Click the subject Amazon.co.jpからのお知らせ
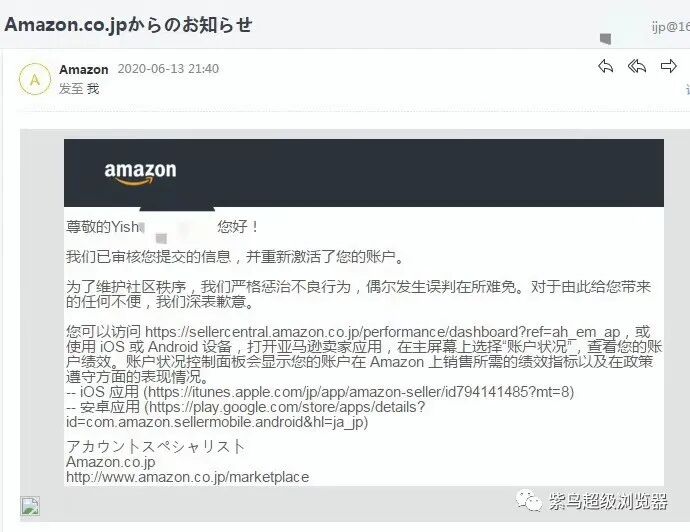This screenshot has width=690, height=532. pyautogui.click(x=128, y=25)
